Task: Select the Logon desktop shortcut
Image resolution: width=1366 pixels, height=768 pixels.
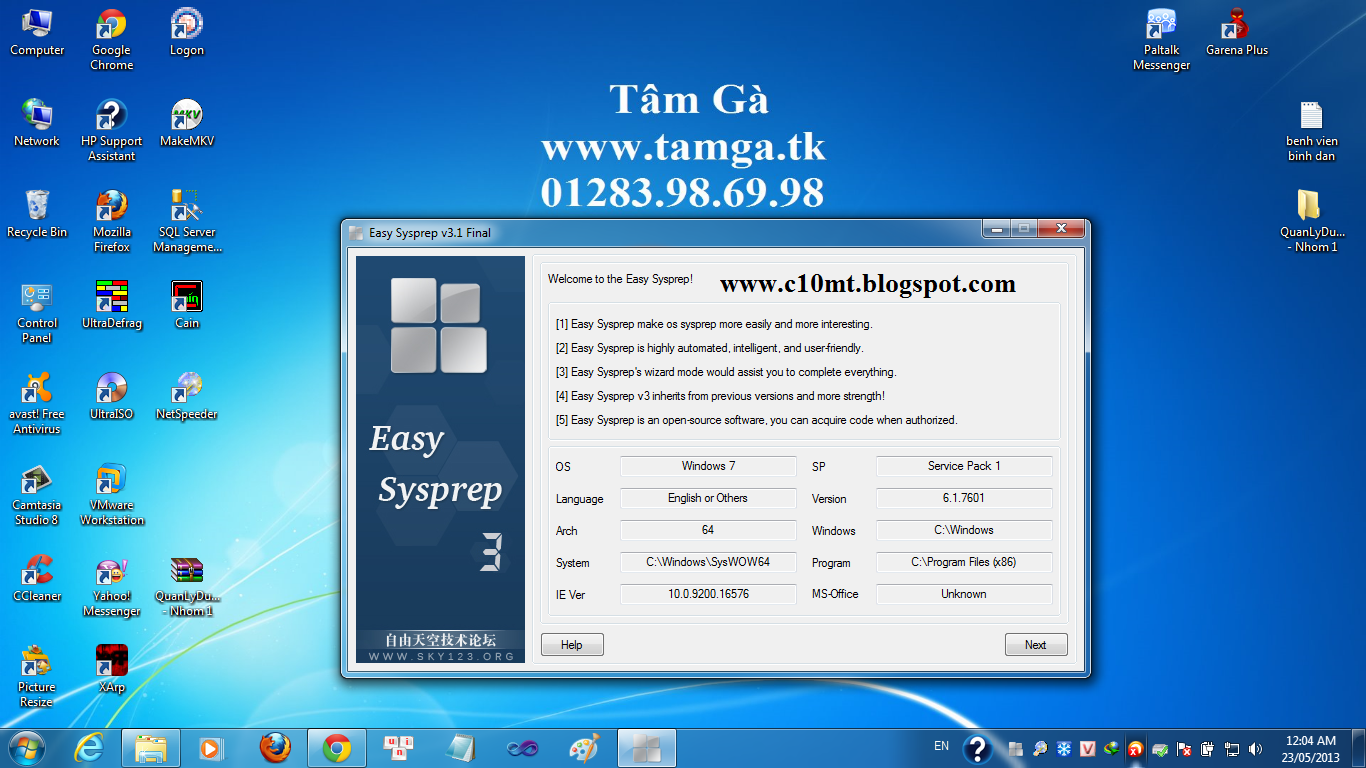Action: tap(186, 32)
